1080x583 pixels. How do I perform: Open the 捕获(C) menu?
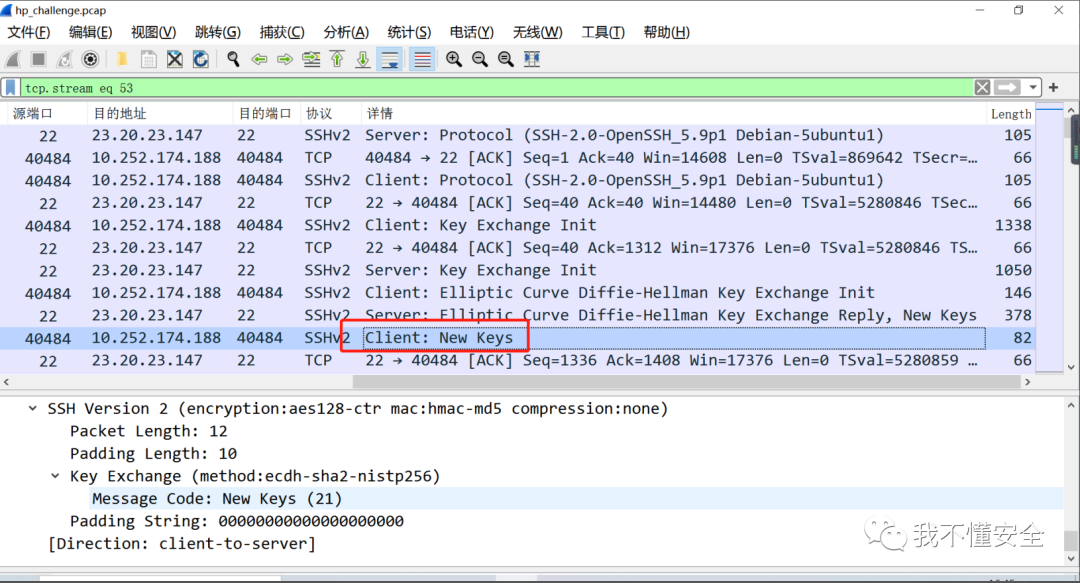pos(282,32)
